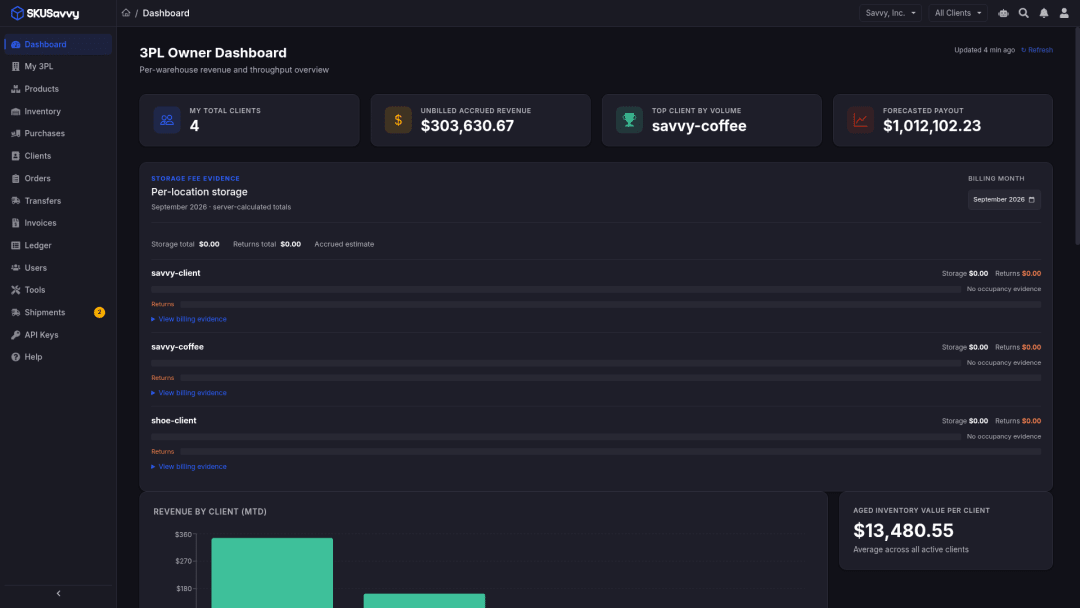Image resolution: width=1080 pixels, height=608 pixels.
Task: Click the Users sidebar icon
Action: (x=15, y=268)
